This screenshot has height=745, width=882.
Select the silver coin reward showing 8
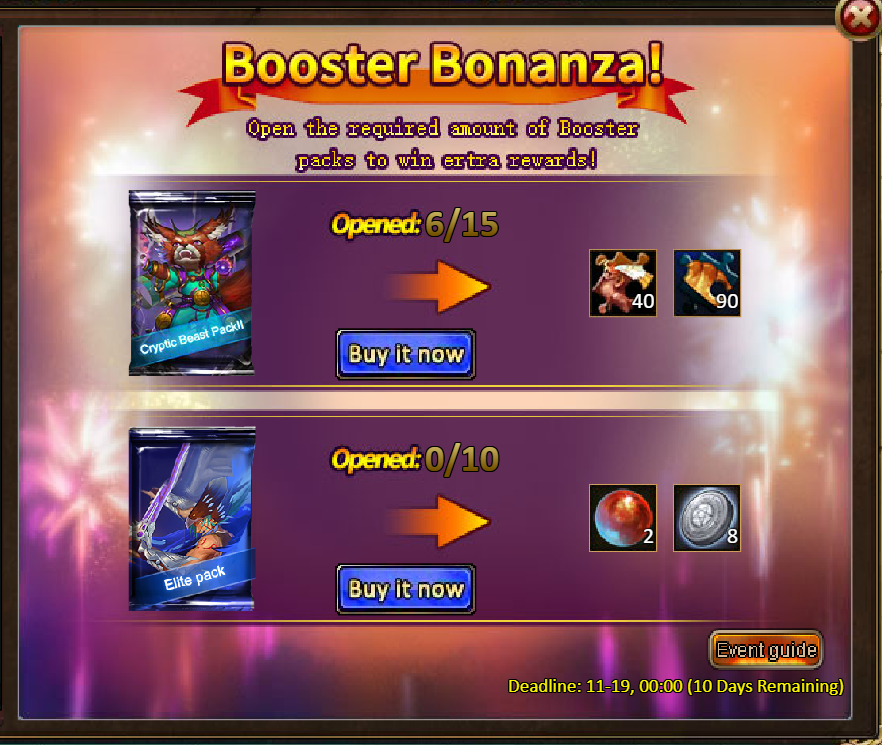707,518
